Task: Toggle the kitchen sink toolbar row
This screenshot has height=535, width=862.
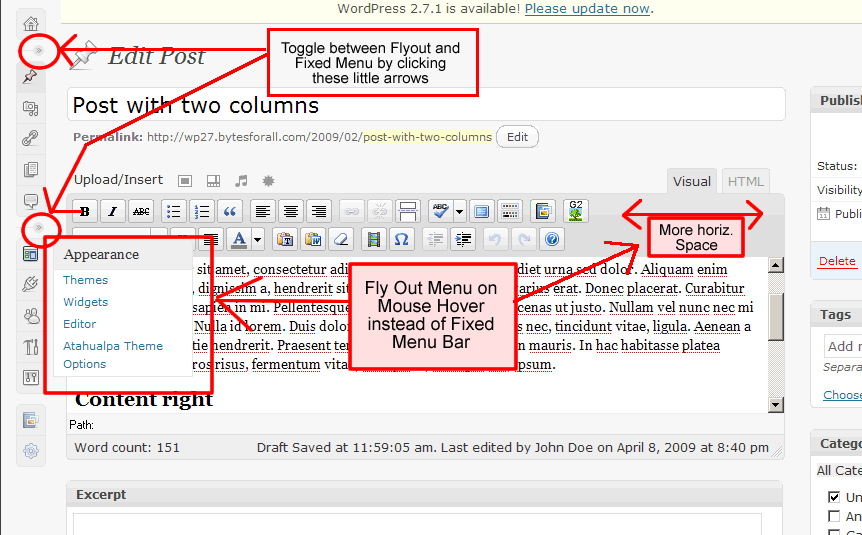Action: coord(510,211)
